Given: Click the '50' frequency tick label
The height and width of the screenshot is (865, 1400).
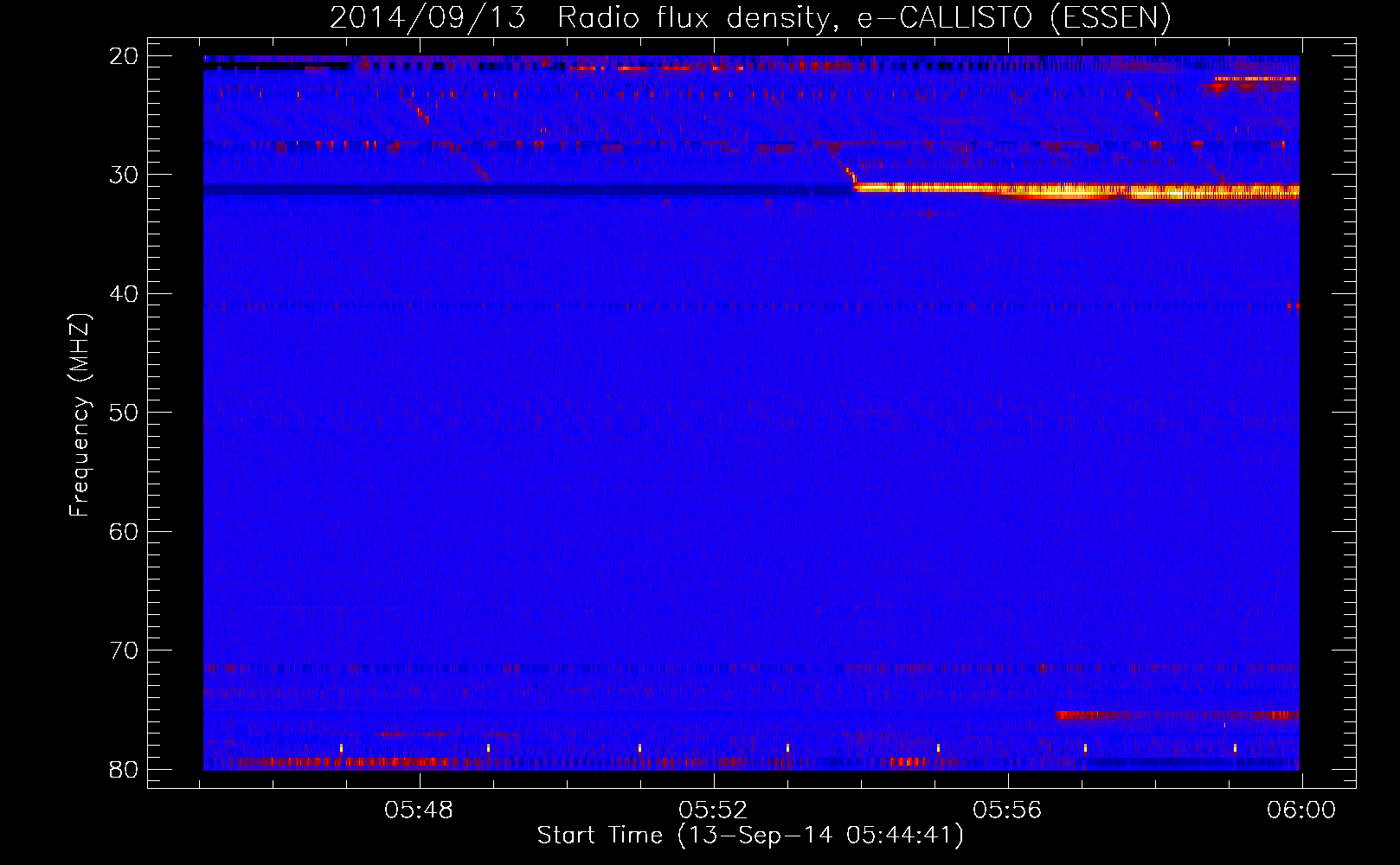Looking at the screenshot, I should (124, 413).
